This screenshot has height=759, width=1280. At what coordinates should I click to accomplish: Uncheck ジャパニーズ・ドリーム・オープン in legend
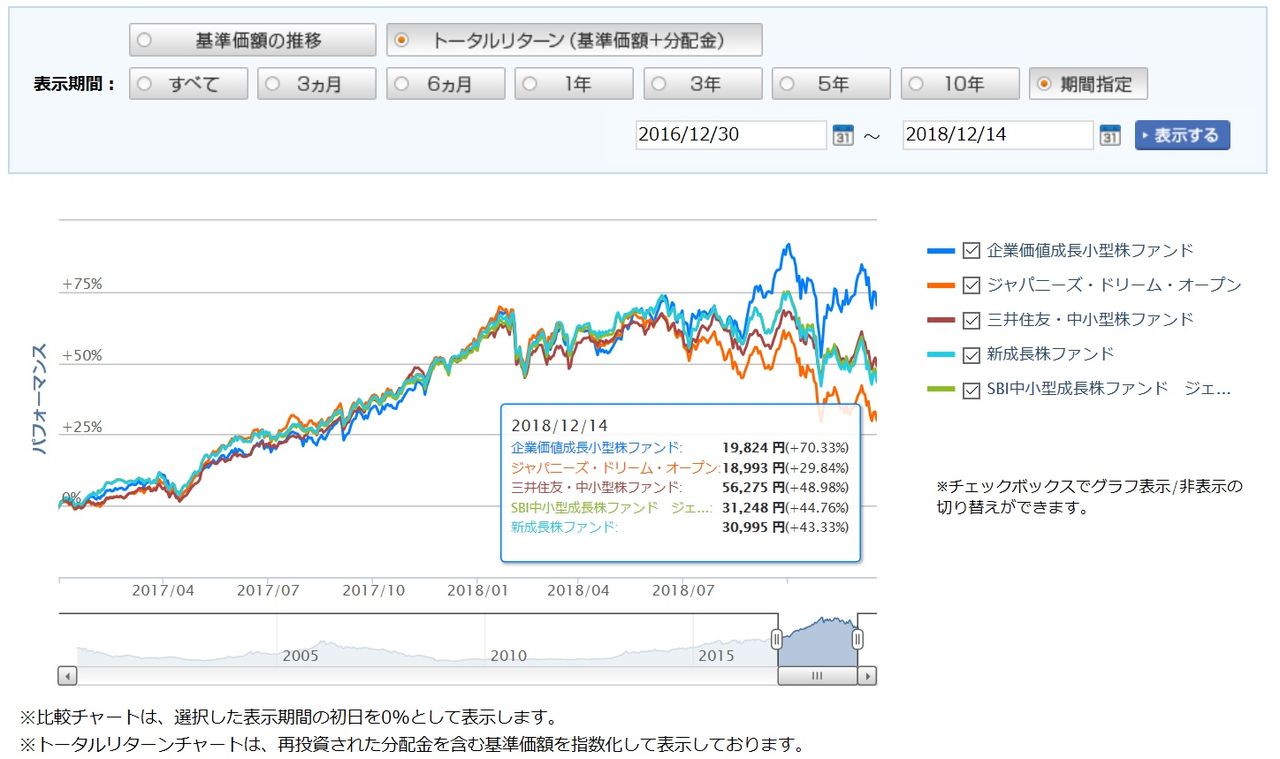971,286
